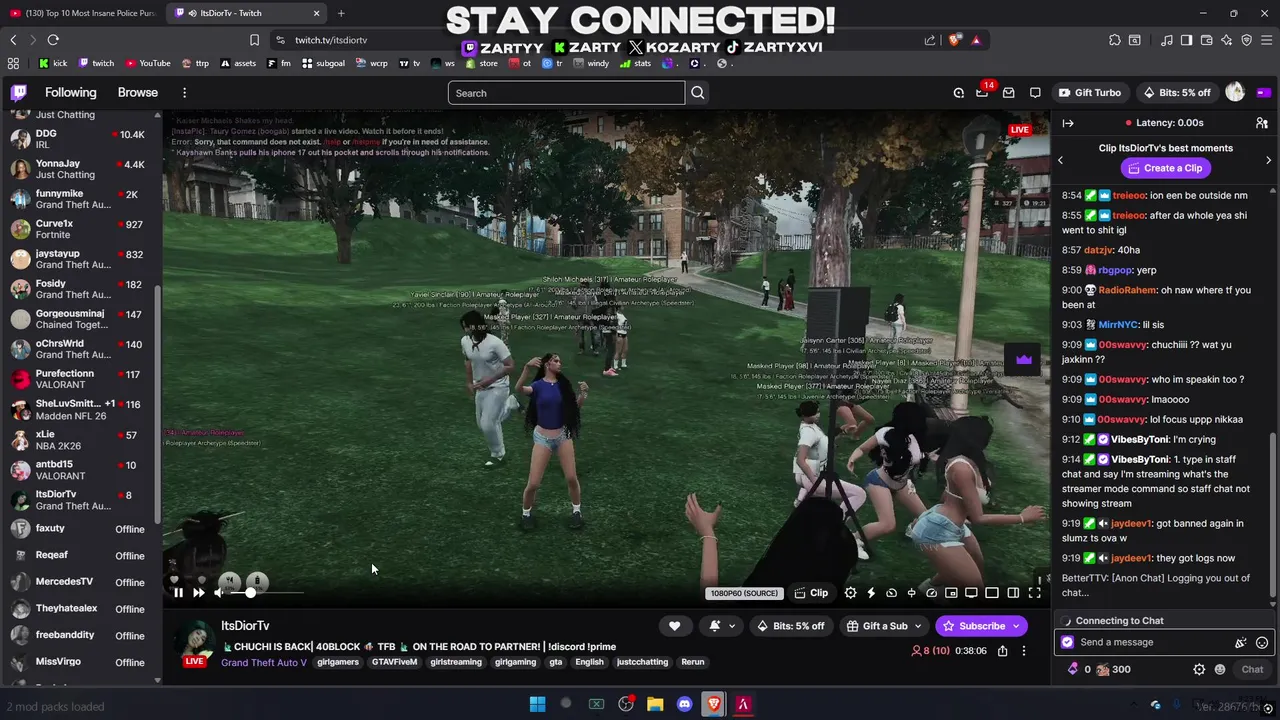The width and height of the screenshot is (1280, 720).
Task: Open player settings gear
Action: click(x=850, y=593)
